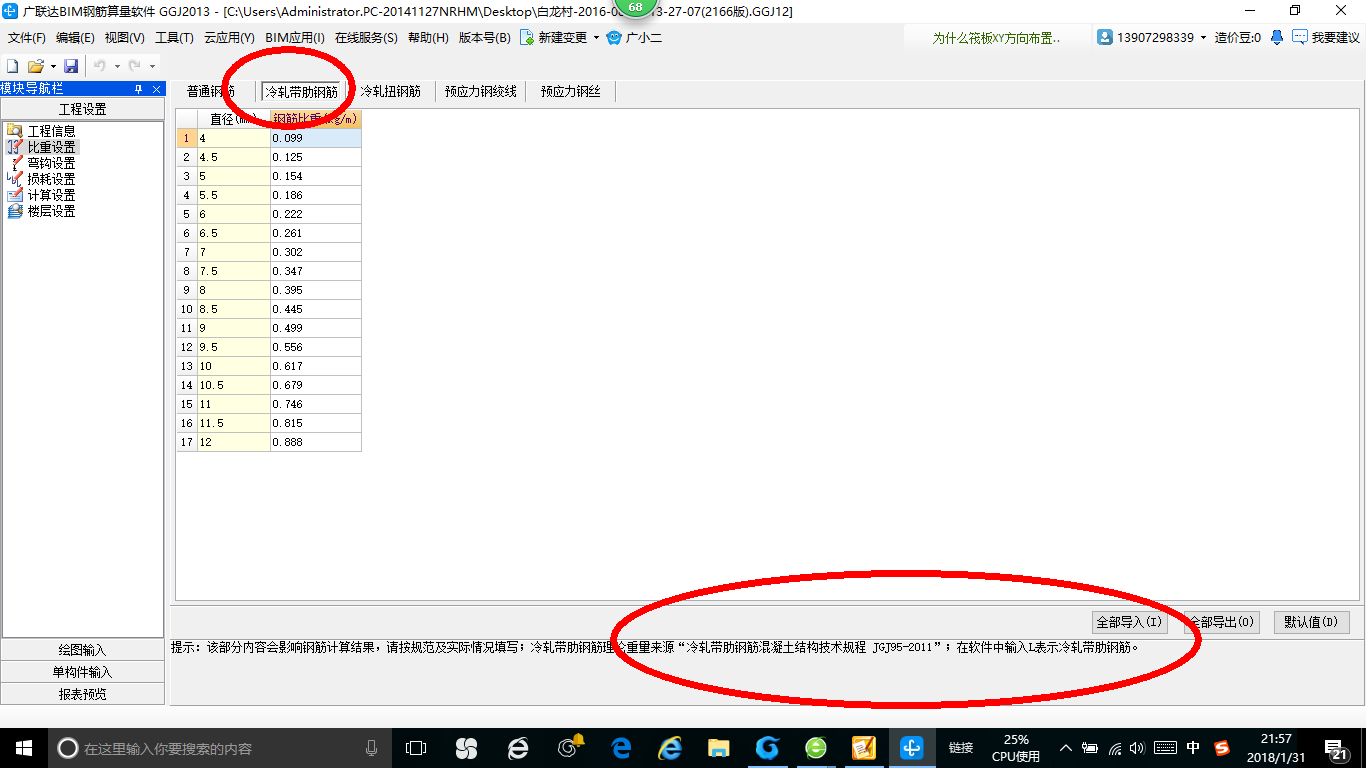Open Microsoft Edge from the taskbar

pyautogui.click(x=621, y=748)
